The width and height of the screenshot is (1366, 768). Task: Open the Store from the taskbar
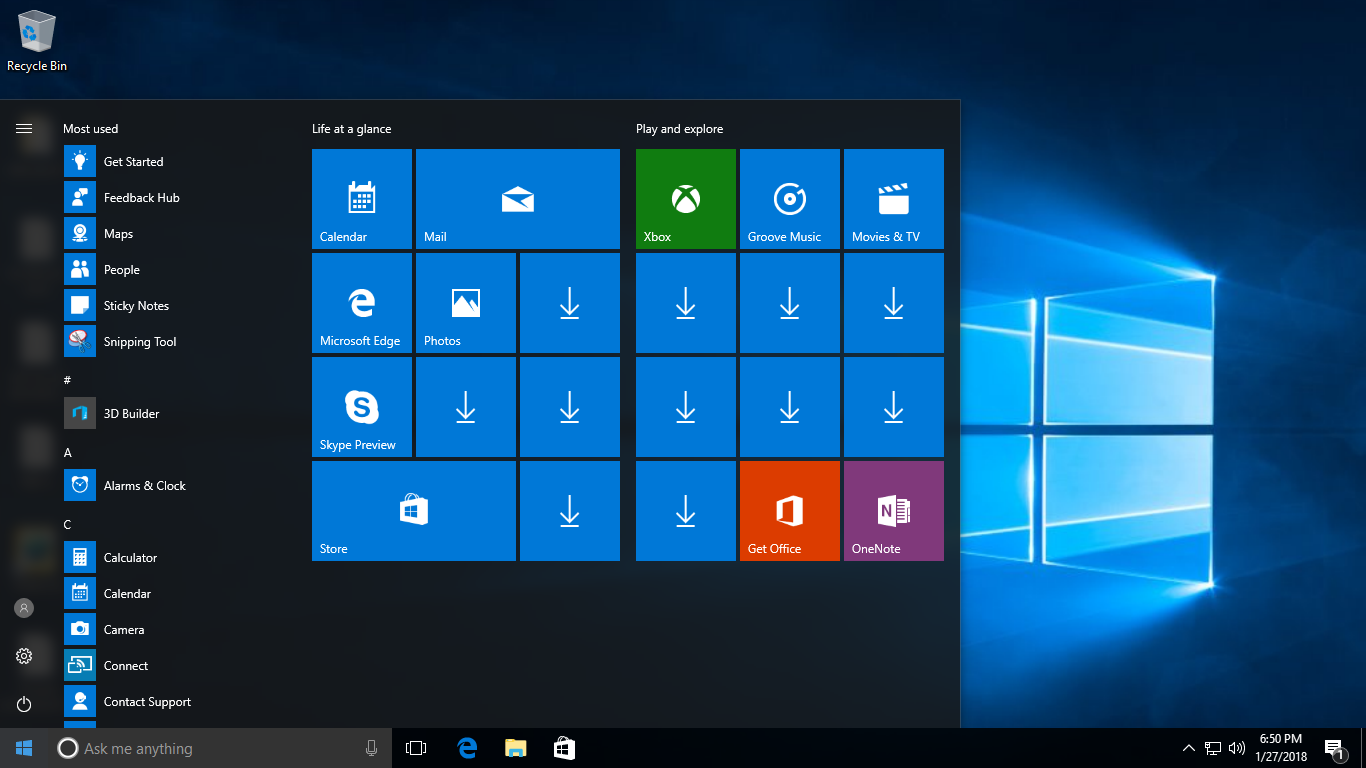click(x=564, y=748)
